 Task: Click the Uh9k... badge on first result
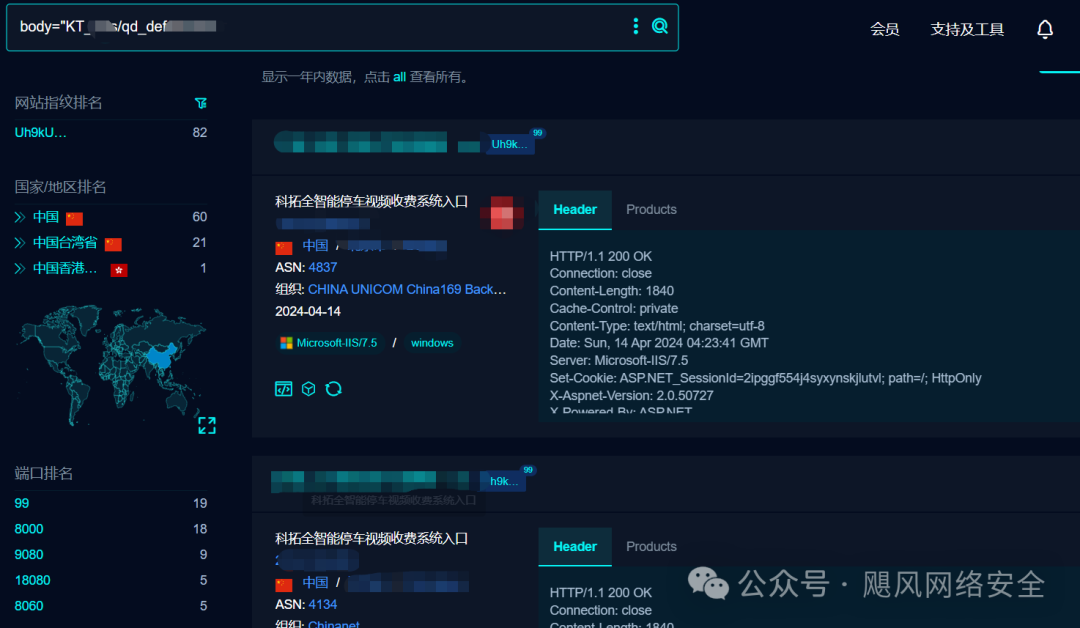point(509,144)
